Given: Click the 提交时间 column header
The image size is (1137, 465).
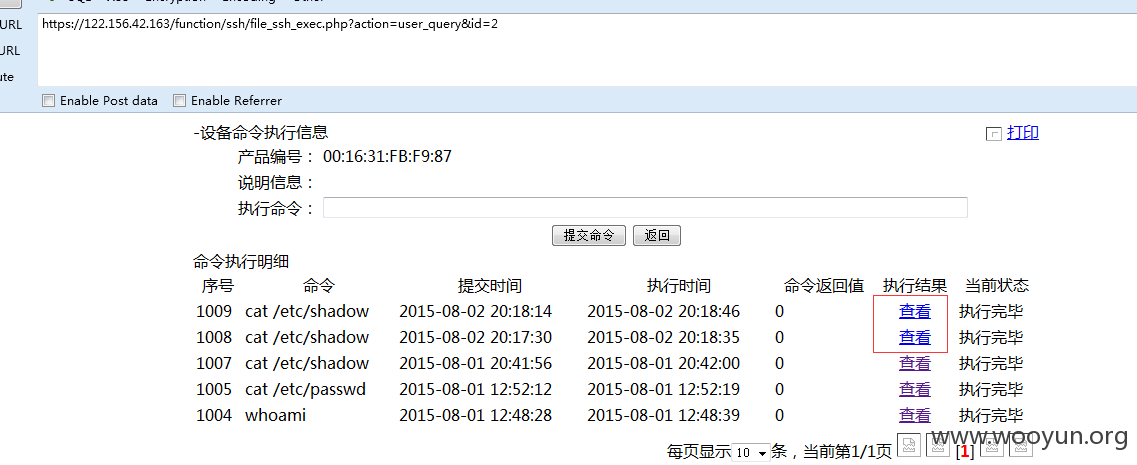Looking at the screenshot, I should pyautogui.click(x=489, y=286).
